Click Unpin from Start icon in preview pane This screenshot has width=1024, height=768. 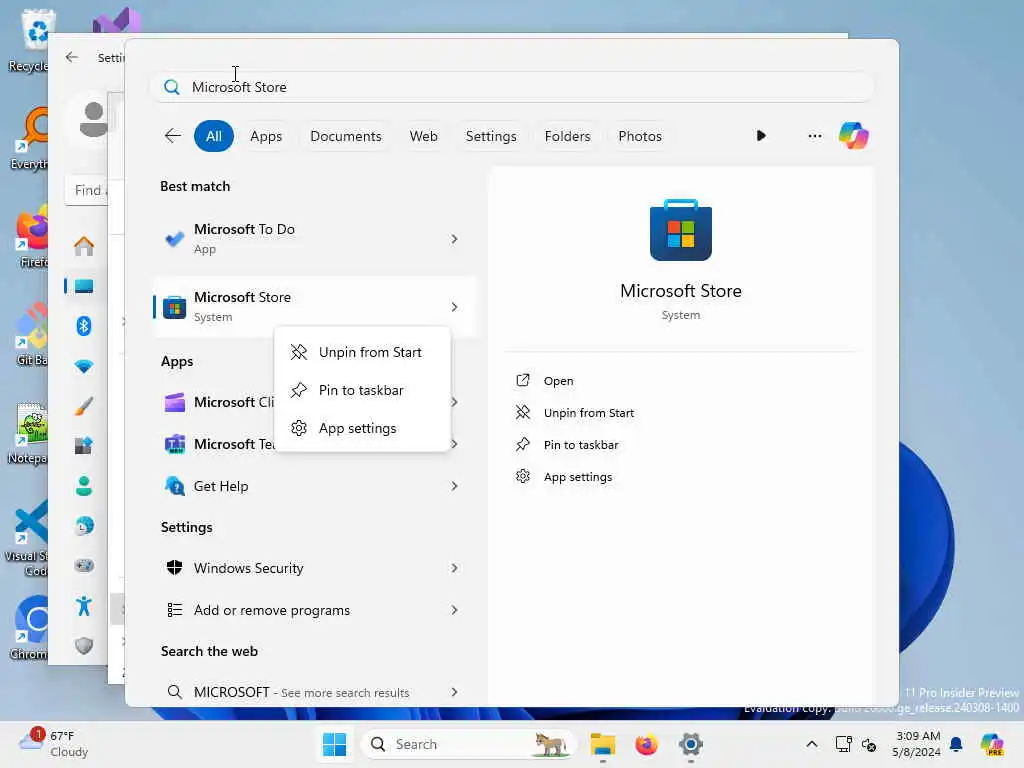point(522,413)
